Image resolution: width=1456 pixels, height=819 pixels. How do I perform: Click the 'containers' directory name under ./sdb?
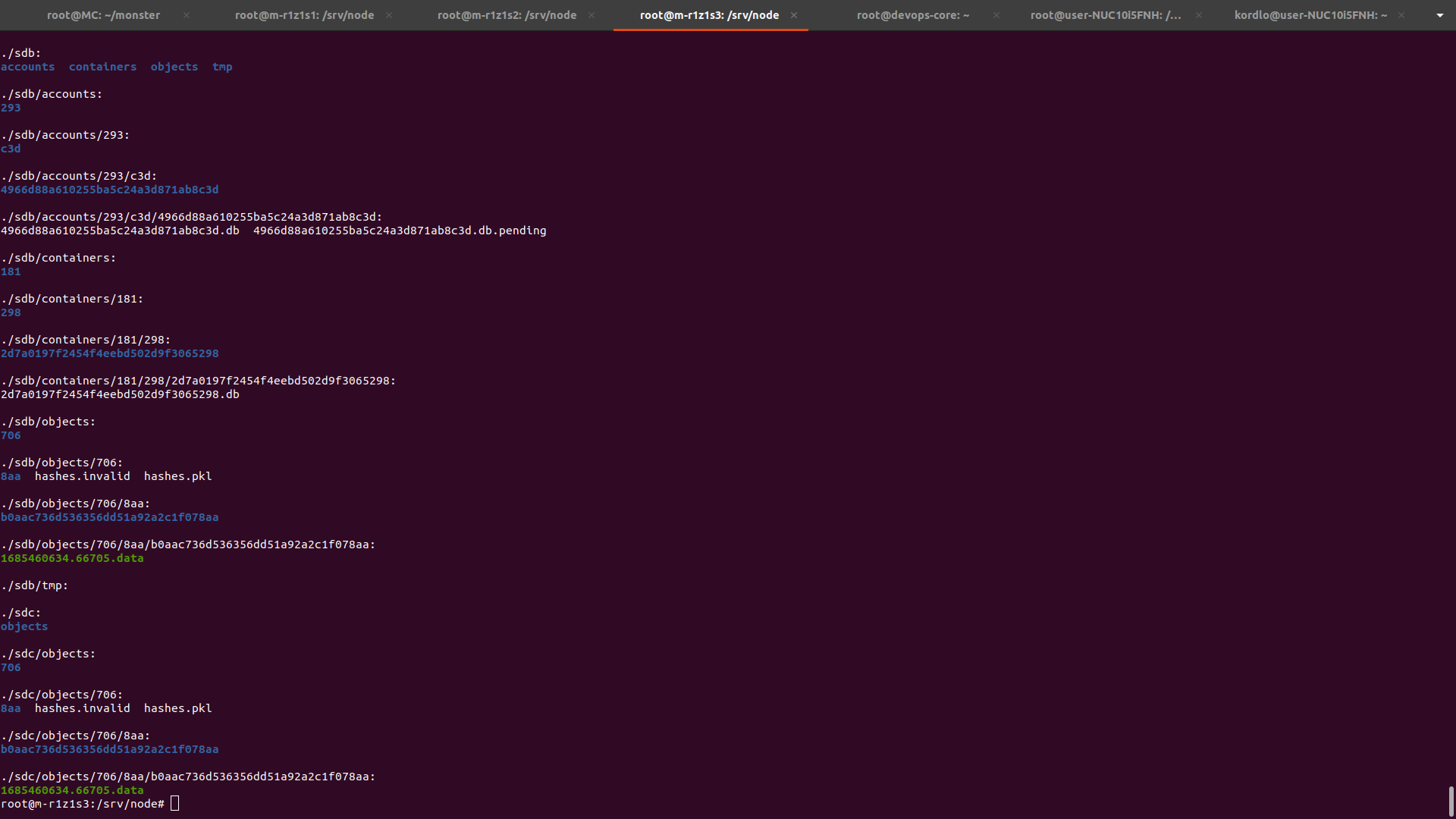coord(102,67)
